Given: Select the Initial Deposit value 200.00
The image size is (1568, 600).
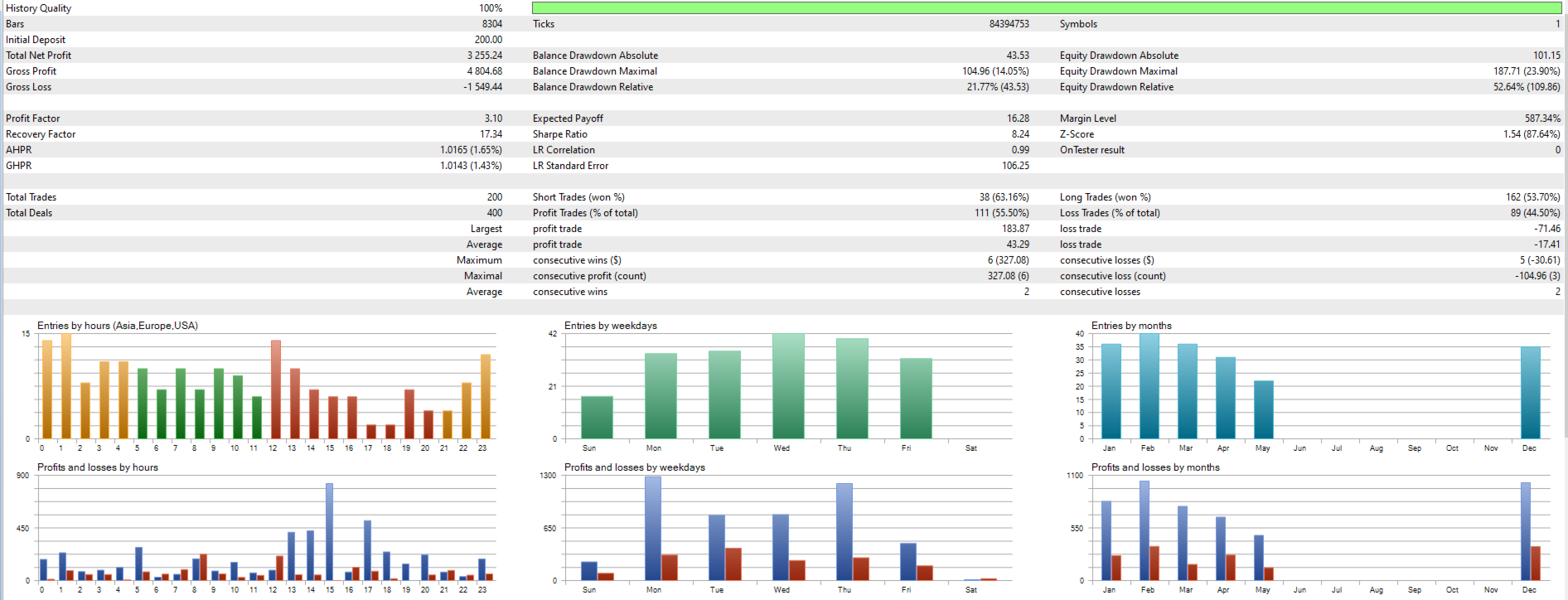Looking at the screenshot, I should click(x=488, y=40).
